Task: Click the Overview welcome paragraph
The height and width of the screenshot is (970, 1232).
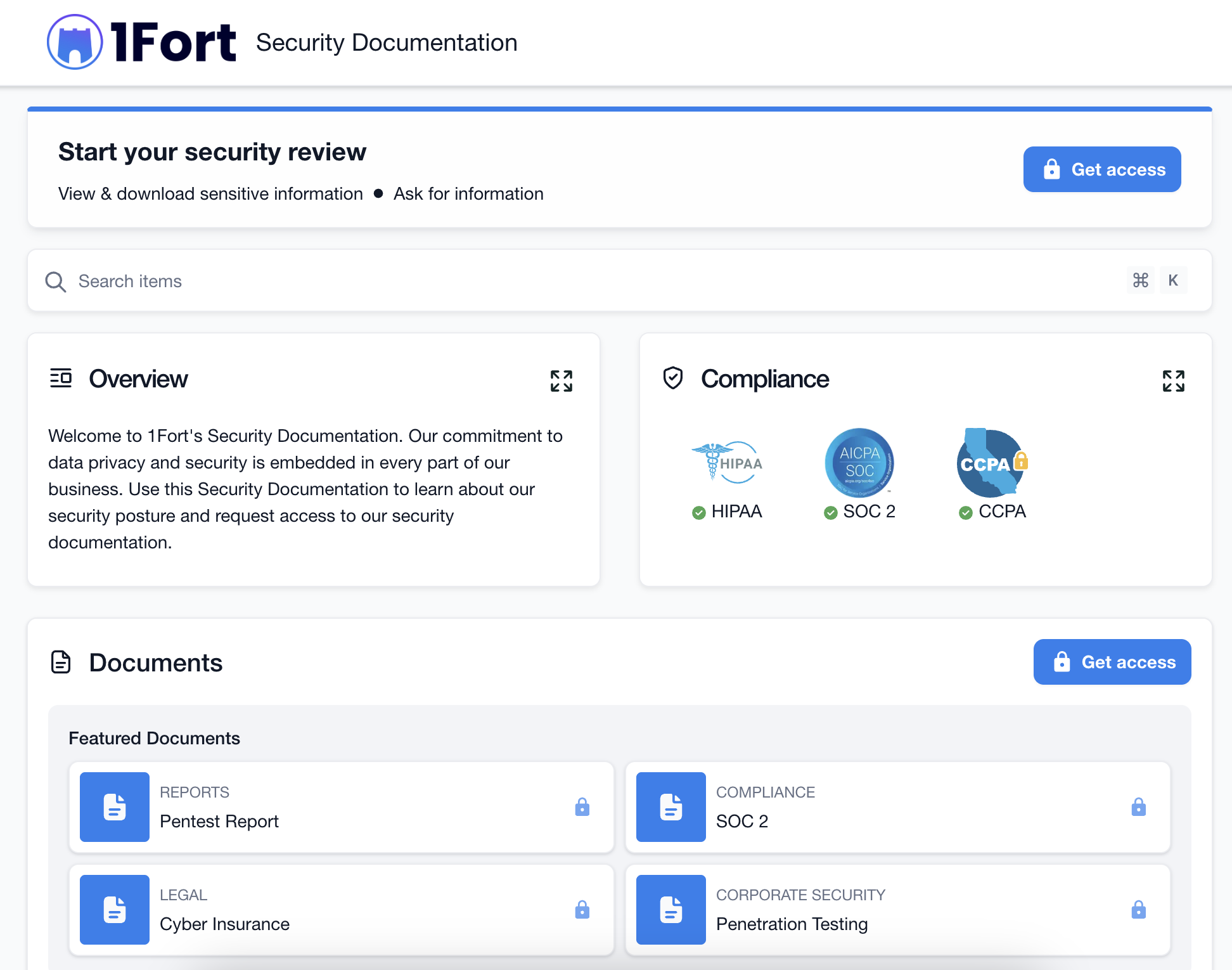Action: 305,489
